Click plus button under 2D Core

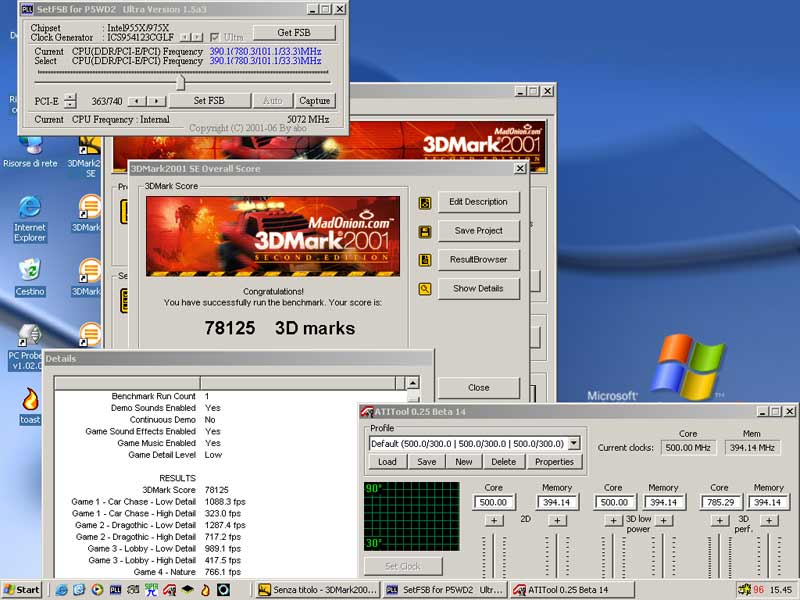pyautogui.click(x=494, y=520)
